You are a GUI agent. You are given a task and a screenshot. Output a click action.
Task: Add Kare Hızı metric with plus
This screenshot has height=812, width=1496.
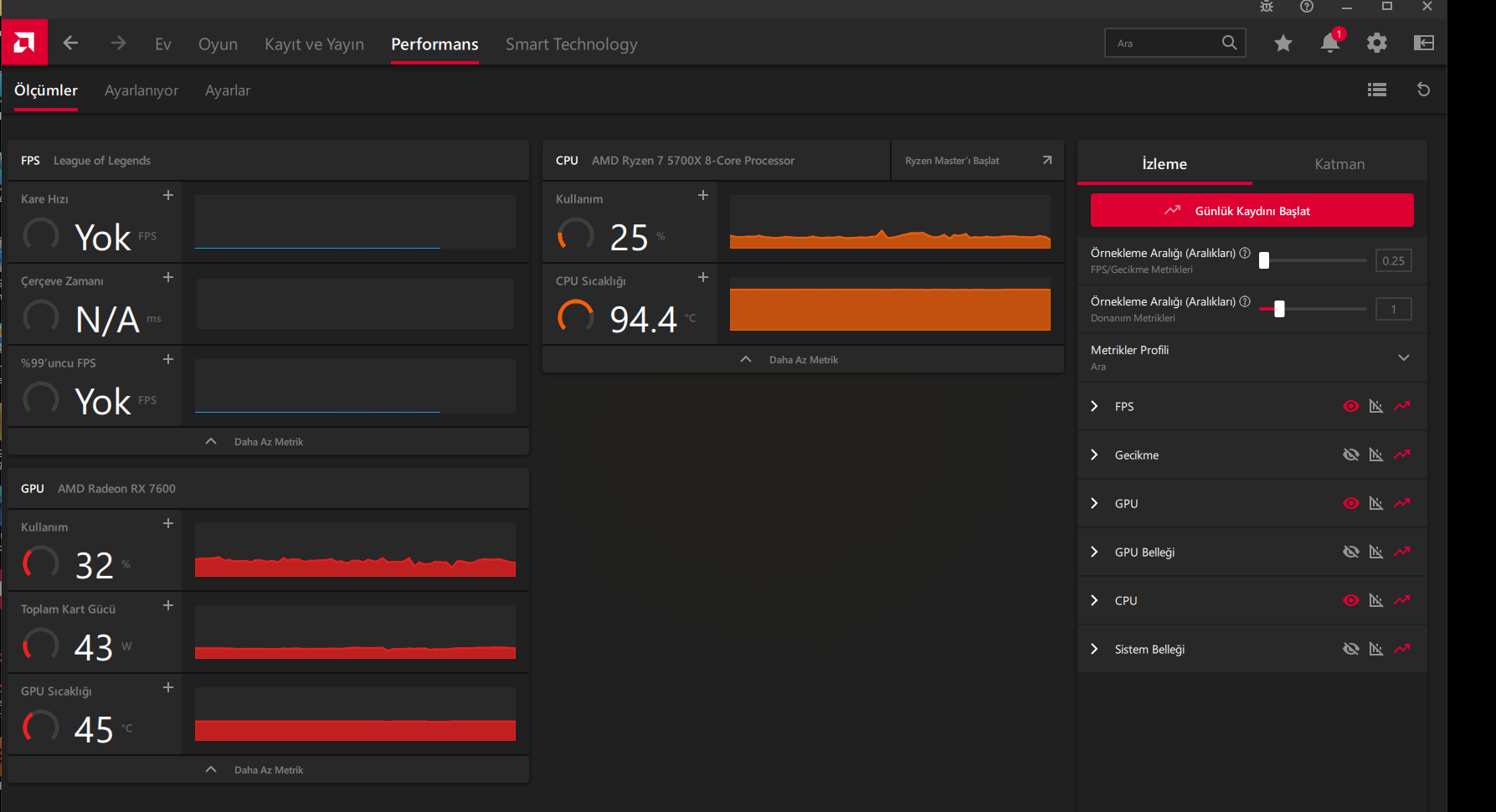pos(168,195)
